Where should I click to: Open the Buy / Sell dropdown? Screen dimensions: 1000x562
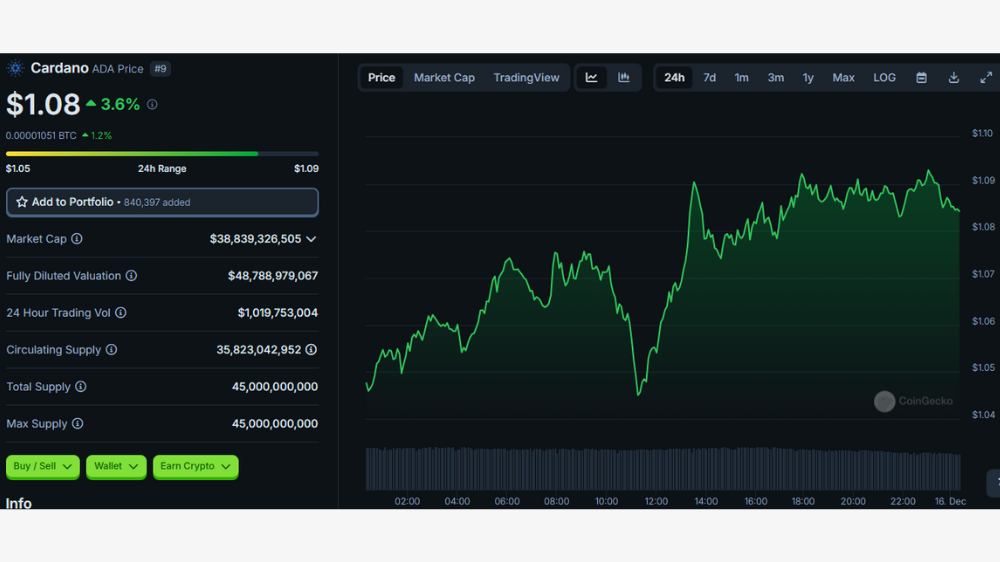(x=43, y=466)
